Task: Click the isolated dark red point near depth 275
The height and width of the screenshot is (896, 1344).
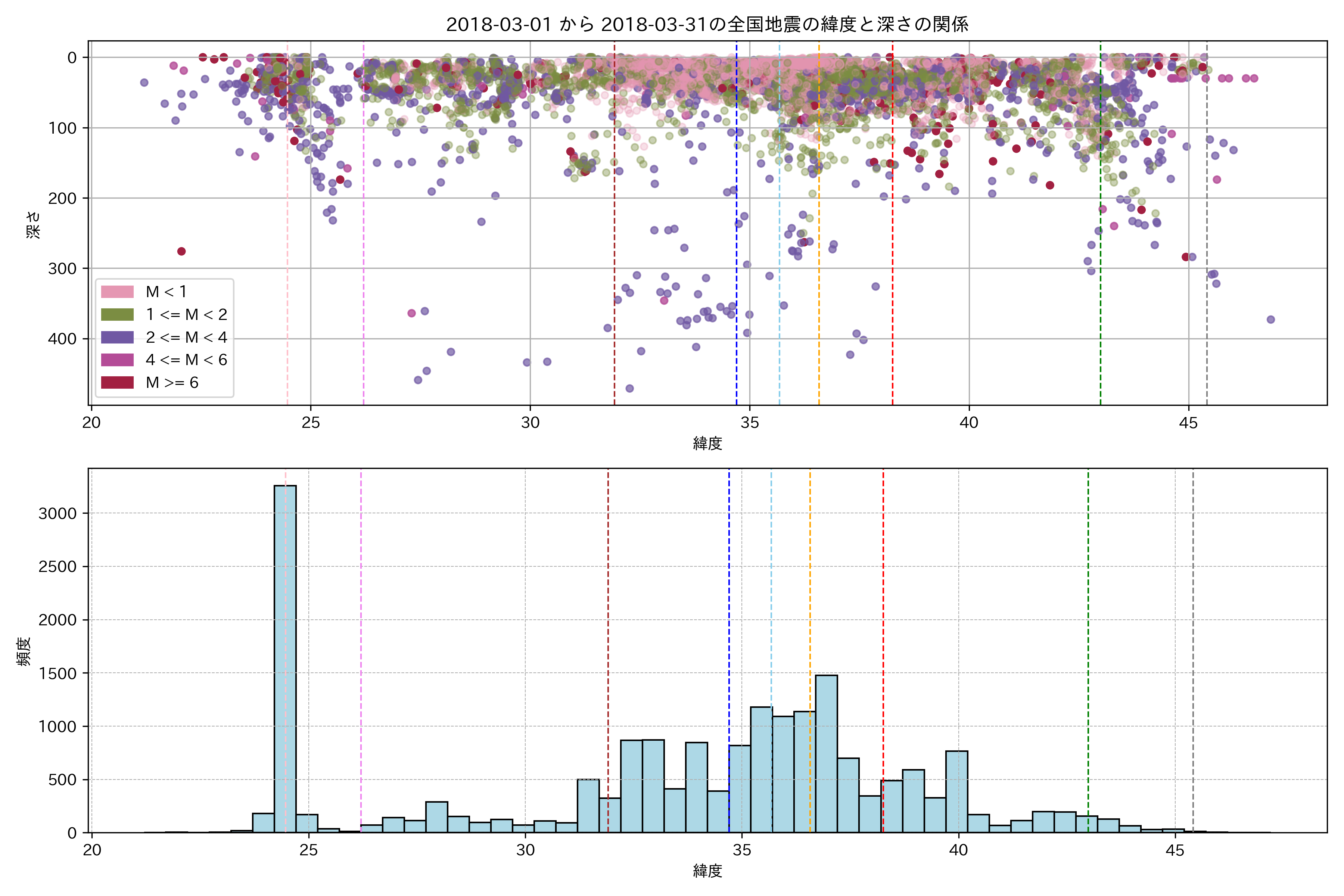Action: [x=181, y=251]
